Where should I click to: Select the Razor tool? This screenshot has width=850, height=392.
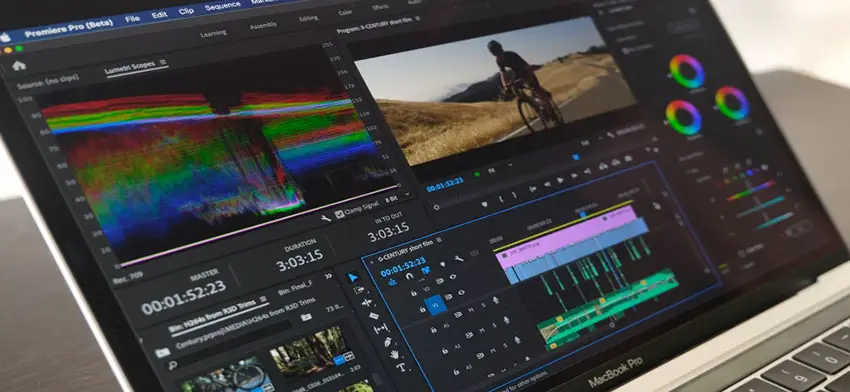[374, 316]
